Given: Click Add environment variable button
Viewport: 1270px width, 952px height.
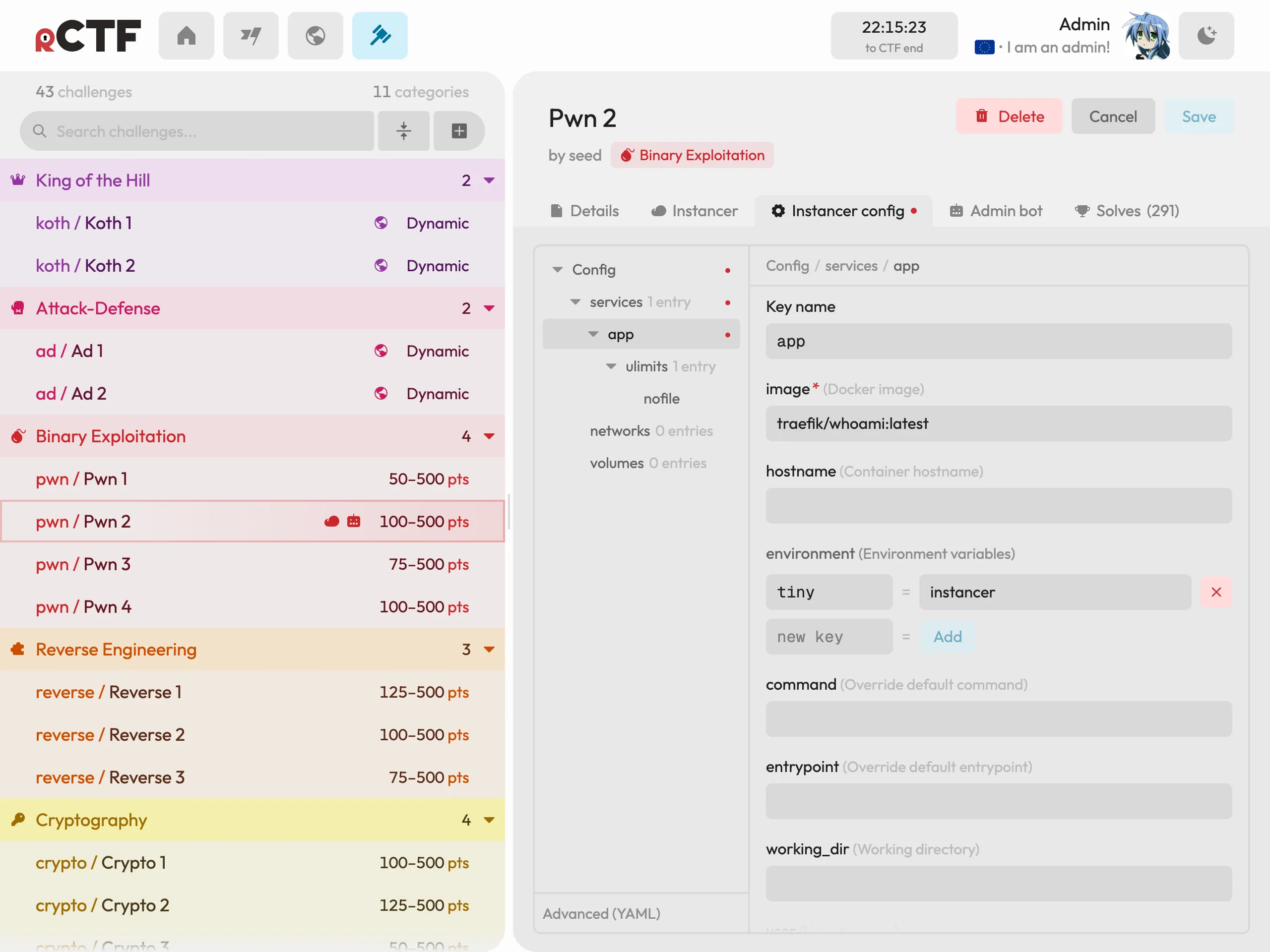Looking at the screenshot, I should click(948, 636).
